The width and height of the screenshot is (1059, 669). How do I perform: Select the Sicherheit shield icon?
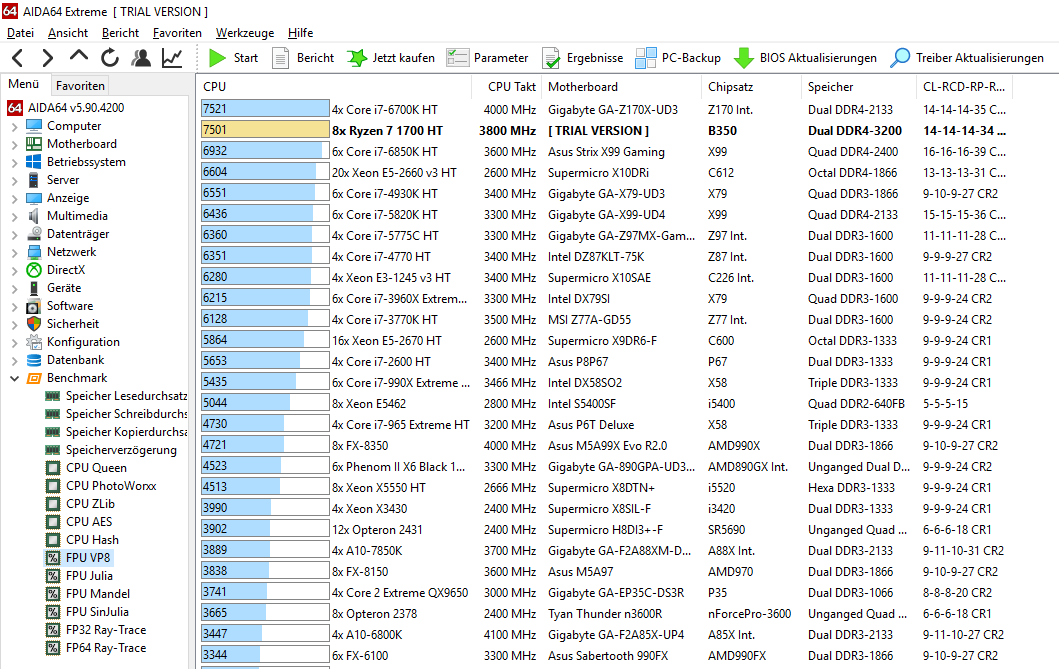[x=34, y=324]
